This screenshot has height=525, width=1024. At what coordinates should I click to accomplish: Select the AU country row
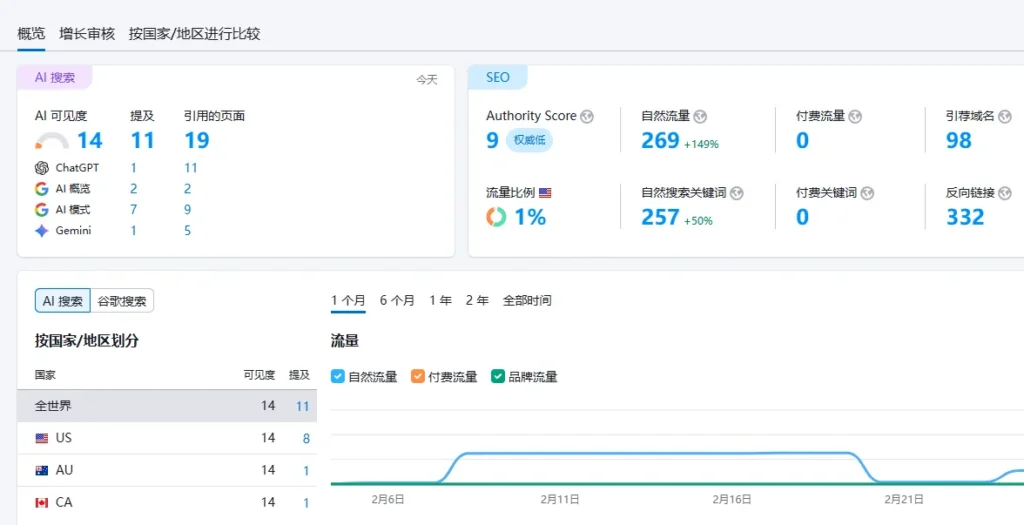[167, 470]
